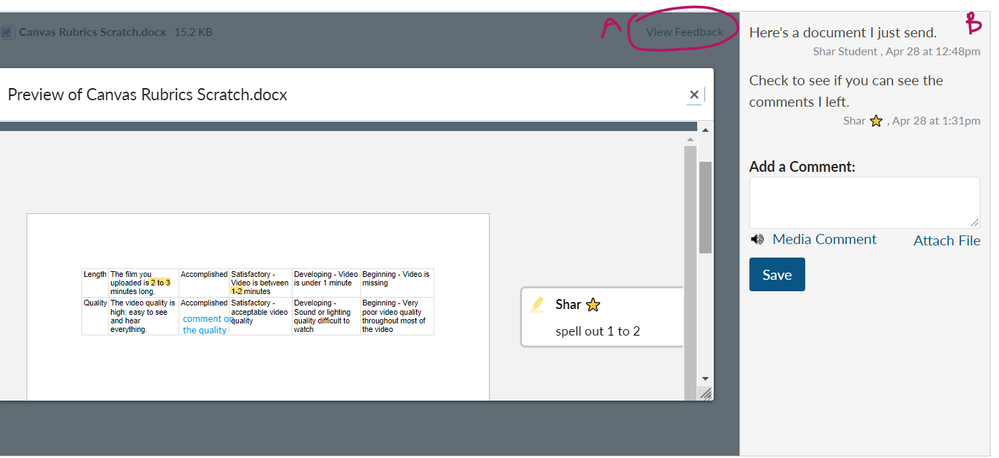This screenshot has height=458, width=999.
Task: Click the resize grip at the preview corner
Action: click(x=705, y=394)
